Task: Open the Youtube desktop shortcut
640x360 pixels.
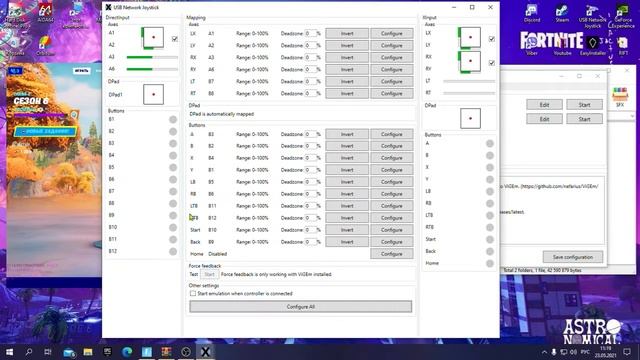Action: [x=562, y=45]
